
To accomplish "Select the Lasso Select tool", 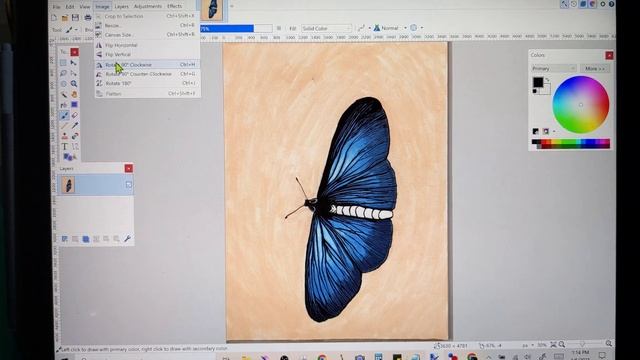I will click(x=63, y=73).
